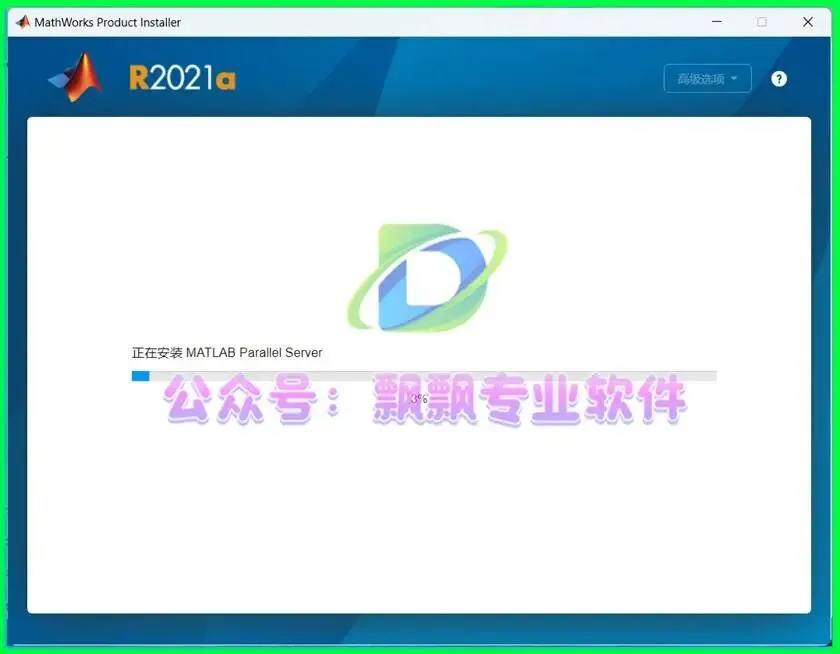Minimize the installer window
840x654 pixels.
[x=716, y=22]
